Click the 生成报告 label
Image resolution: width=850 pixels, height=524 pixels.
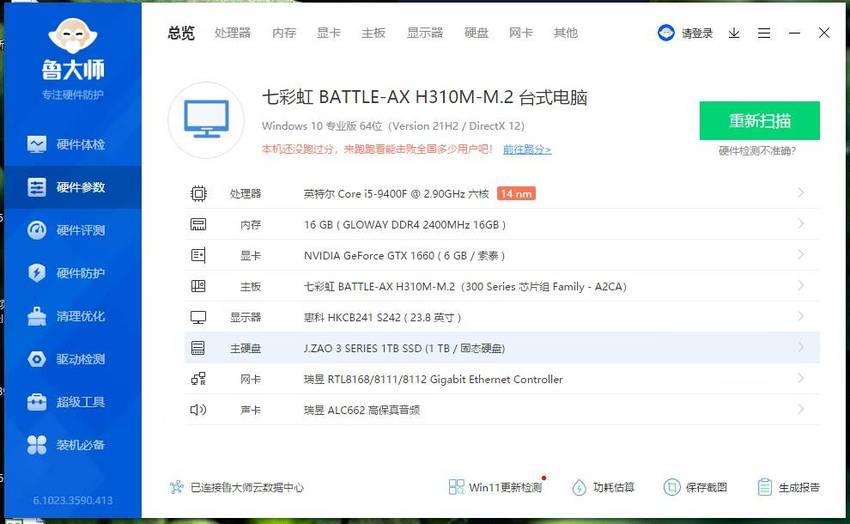pyautogui.click(x=799, y=487)
